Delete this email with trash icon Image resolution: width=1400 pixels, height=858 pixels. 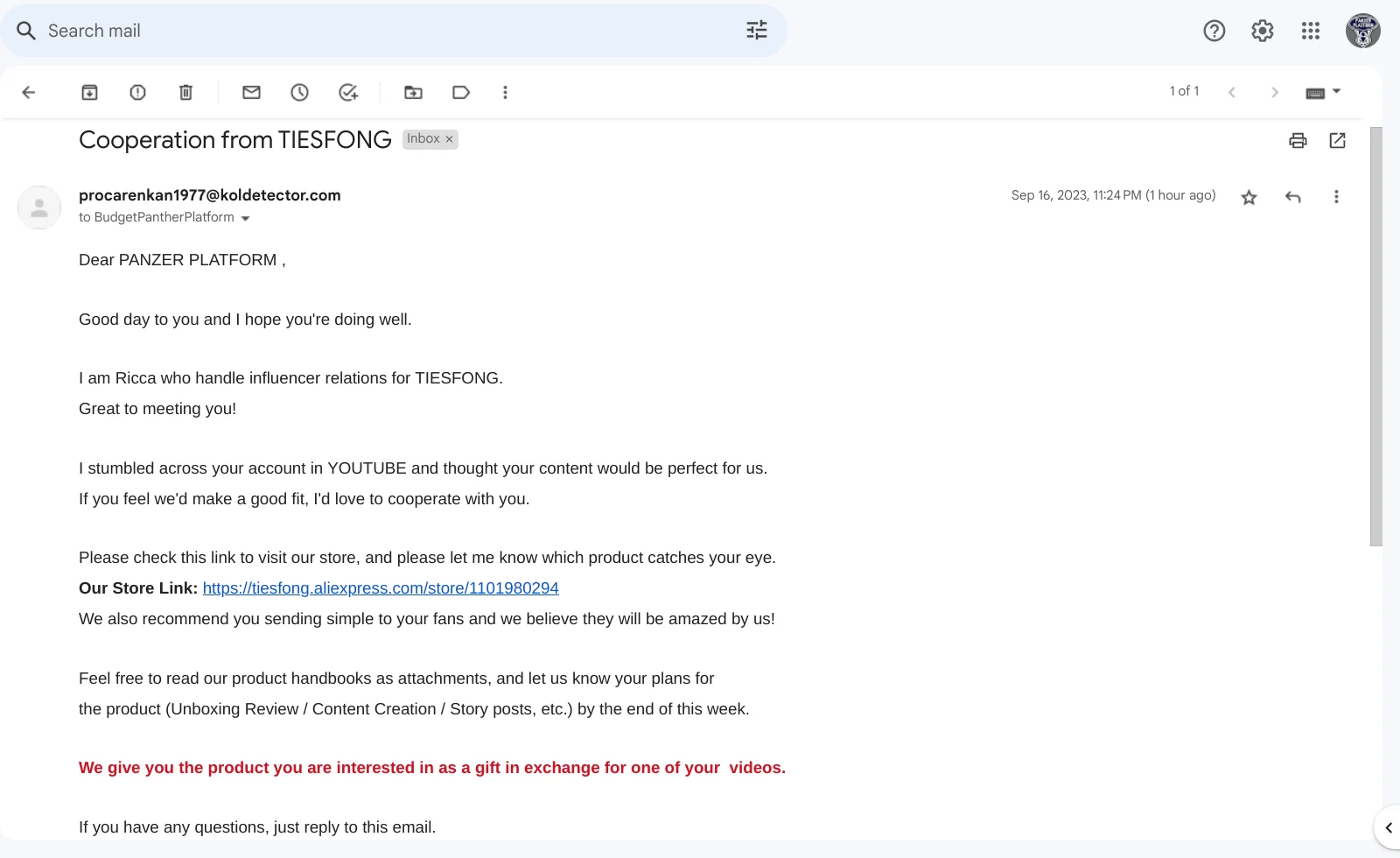185,92
